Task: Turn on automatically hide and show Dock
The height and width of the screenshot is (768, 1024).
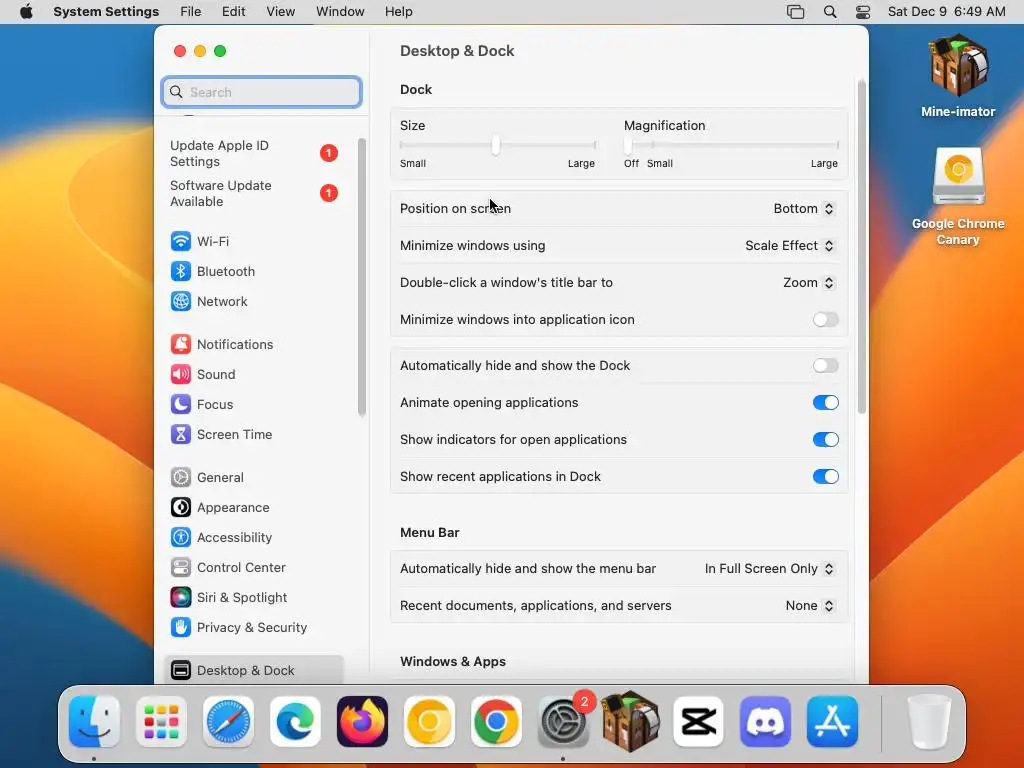Action: (825, 366)
